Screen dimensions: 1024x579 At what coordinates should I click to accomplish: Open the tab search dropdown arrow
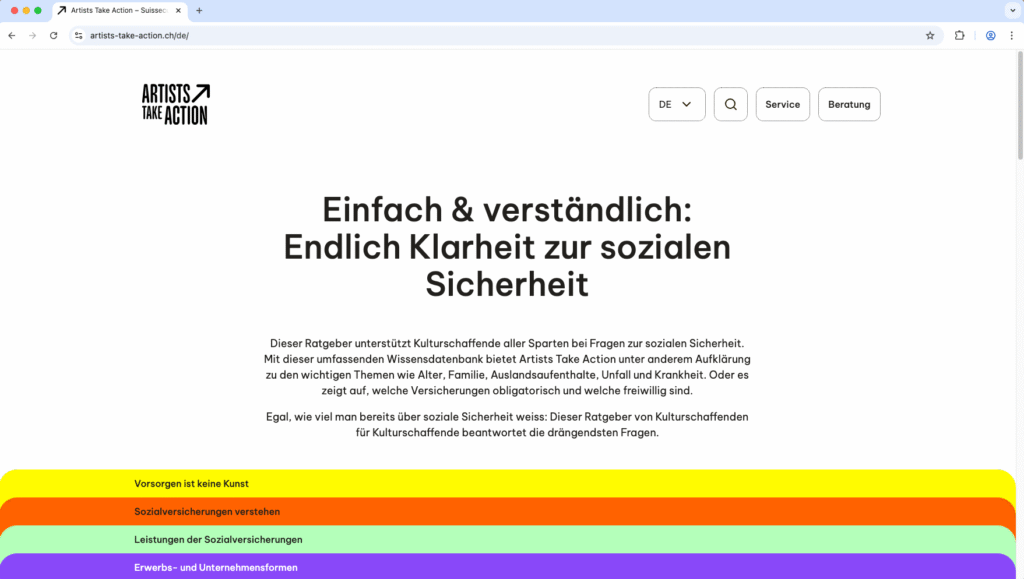[1009, 10]
